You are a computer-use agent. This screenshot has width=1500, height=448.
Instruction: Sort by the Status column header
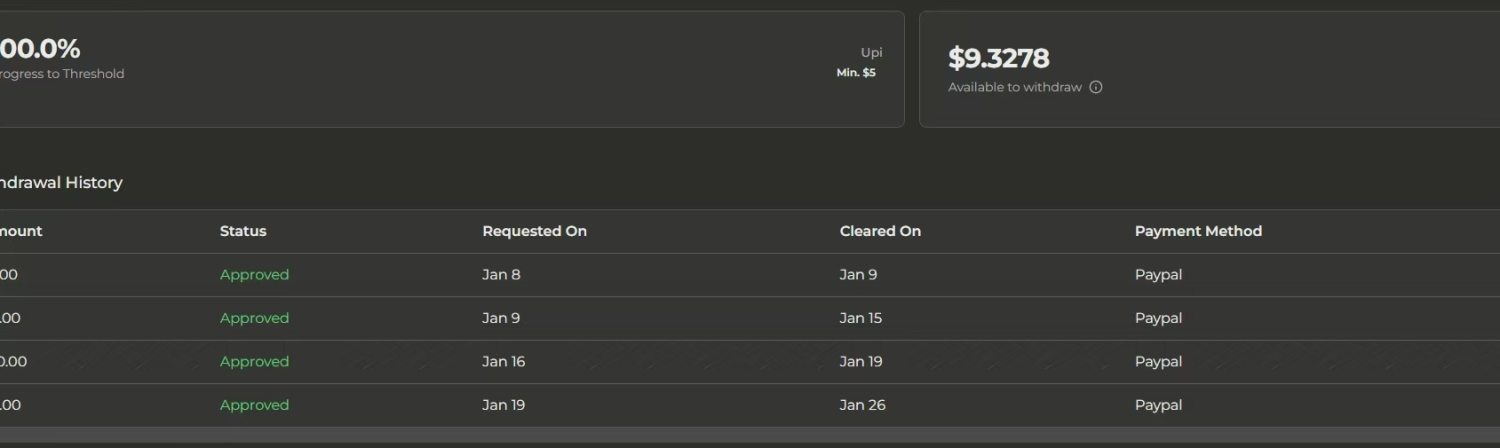(243, 231)
